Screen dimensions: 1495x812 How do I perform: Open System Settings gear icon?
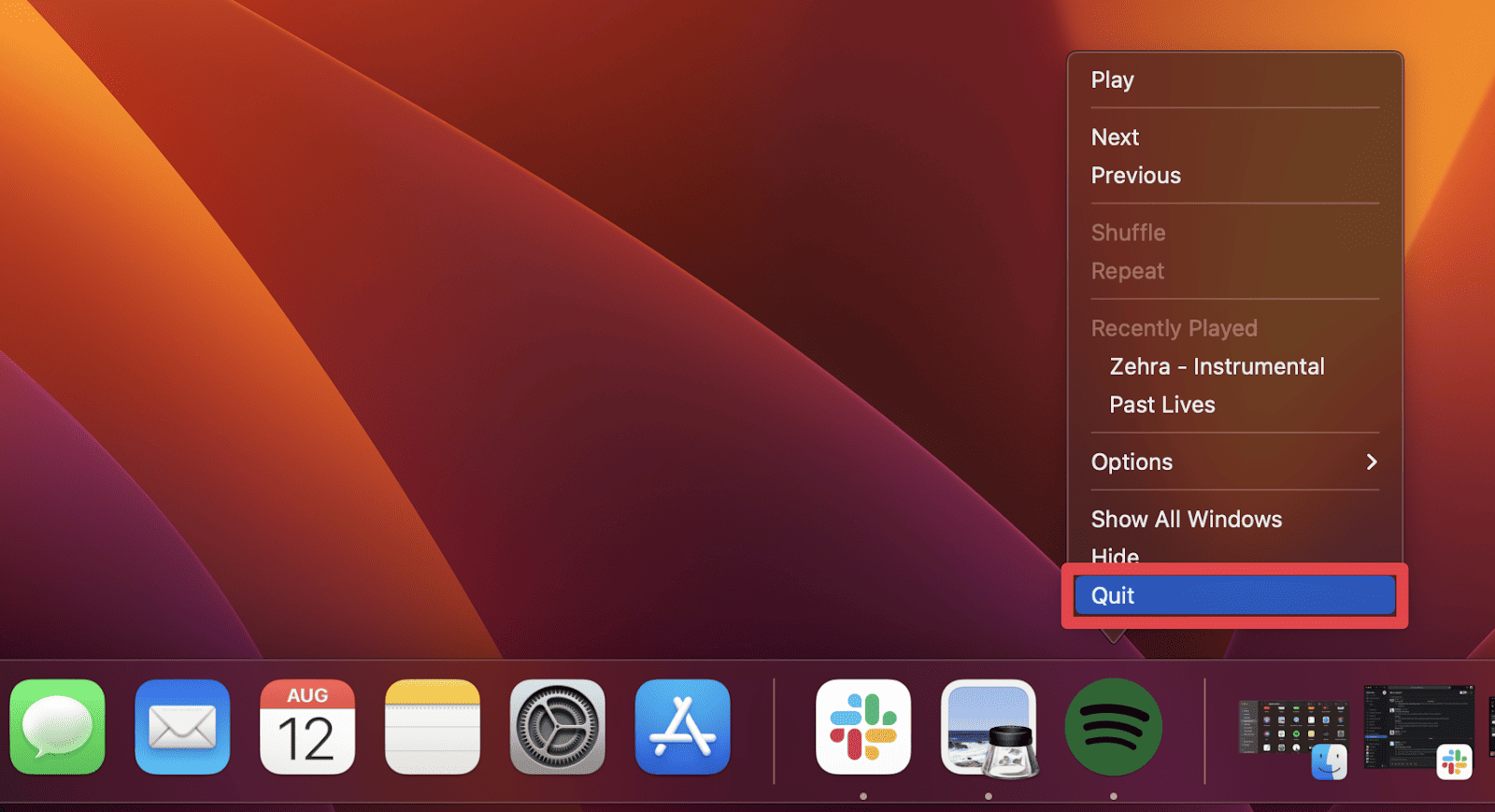(558, 727)
